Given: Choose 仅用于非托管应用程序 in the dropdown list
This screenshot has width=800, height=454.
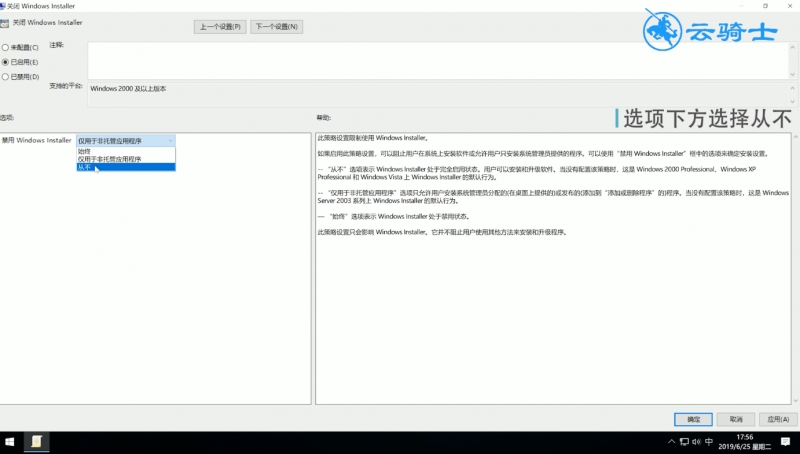Looking at the screenshot, I should point(126,159).
